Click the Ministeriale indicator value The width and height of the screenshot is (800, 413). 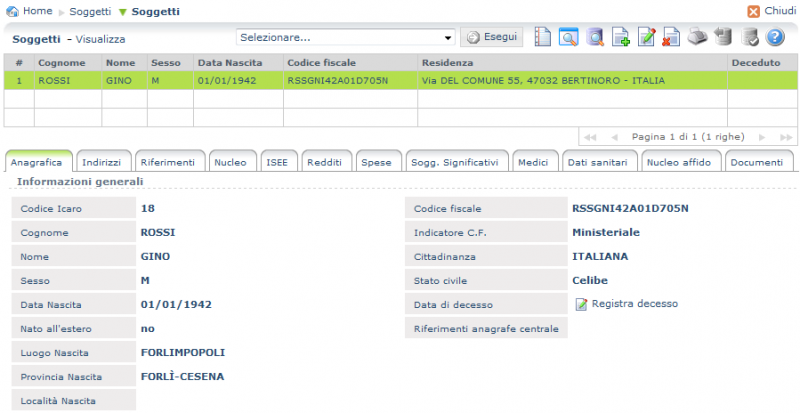tap(606, 232)
